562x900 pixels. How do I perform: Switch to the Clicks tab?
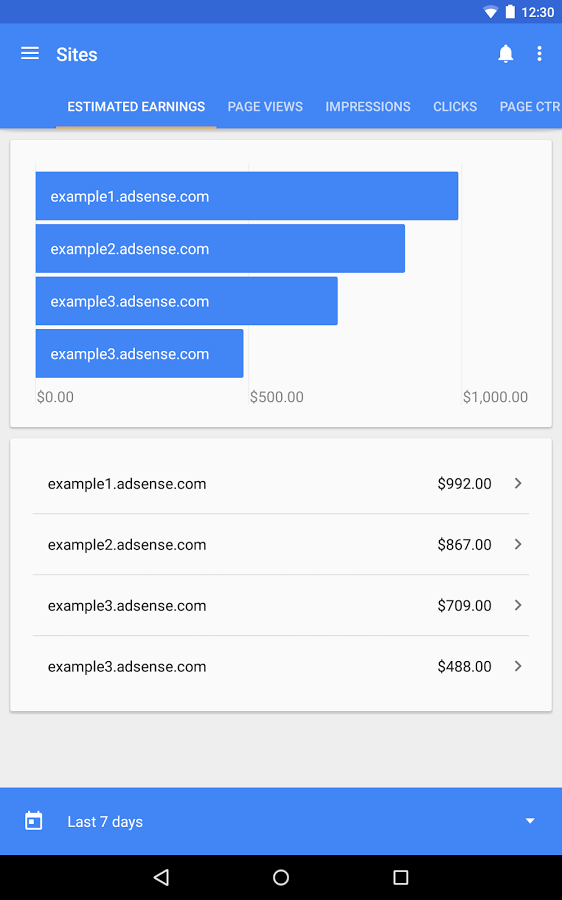tap(455, 107)
